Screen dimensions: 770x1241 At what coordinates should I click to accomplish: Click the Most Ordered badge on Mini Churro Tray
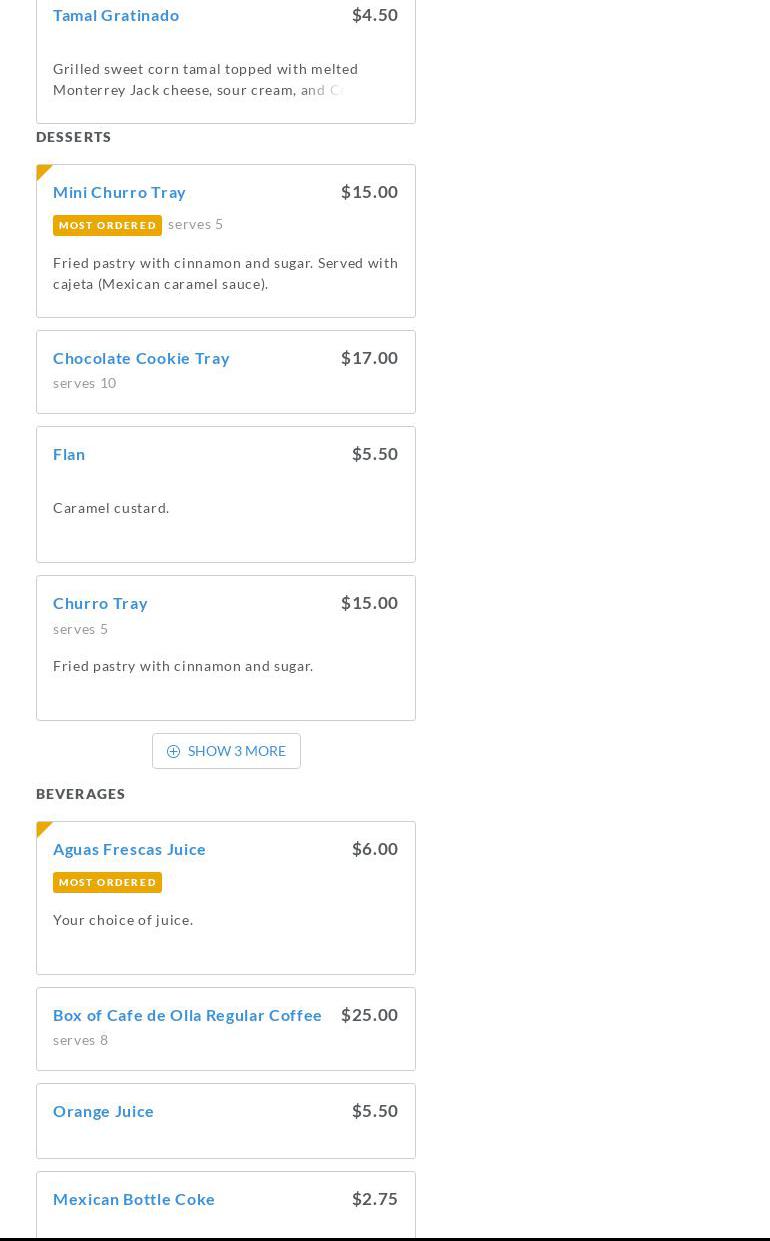(x=107, y=226)
